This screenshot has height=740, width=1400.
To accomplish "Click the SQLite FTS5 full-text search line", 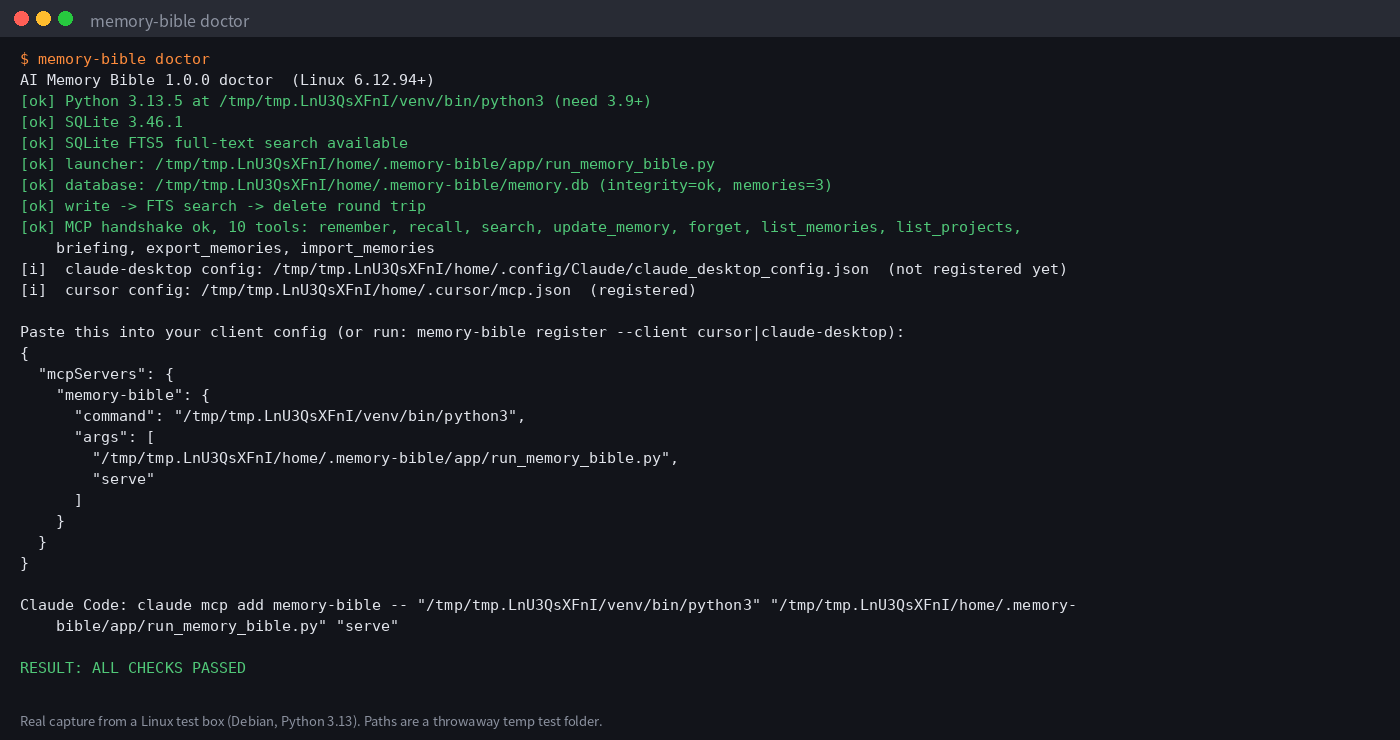I will coord(214,143).
